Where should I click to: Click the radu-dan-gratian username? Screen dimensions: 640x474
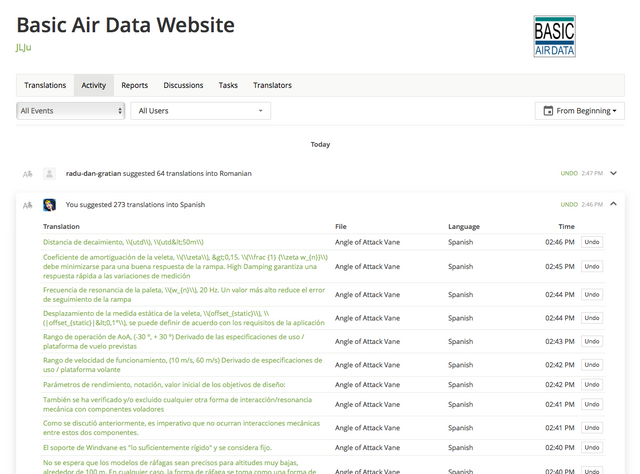tap(93, 174)
